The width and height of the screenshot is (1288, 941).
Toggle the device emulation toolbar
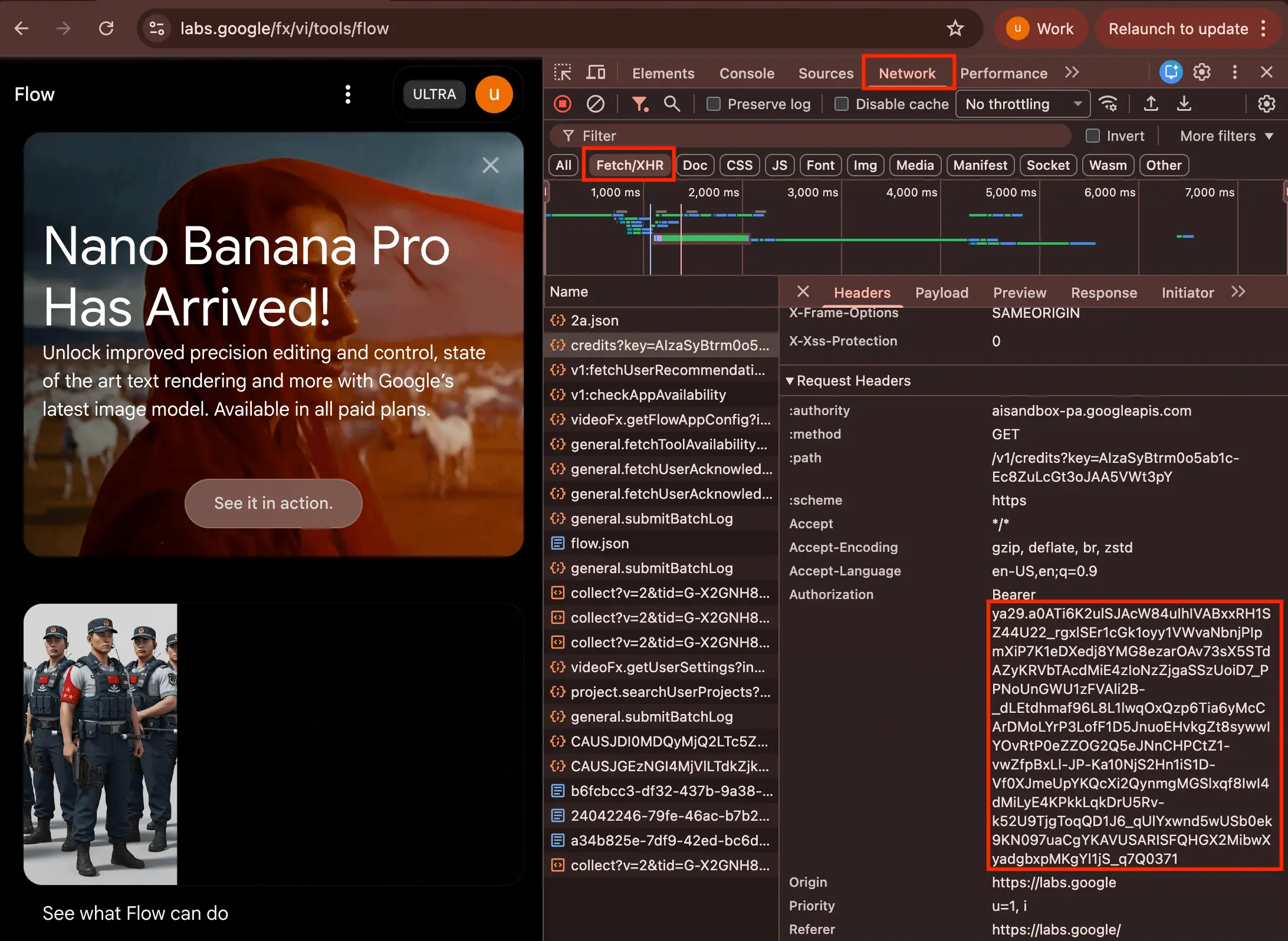click(x=596, y=72)
